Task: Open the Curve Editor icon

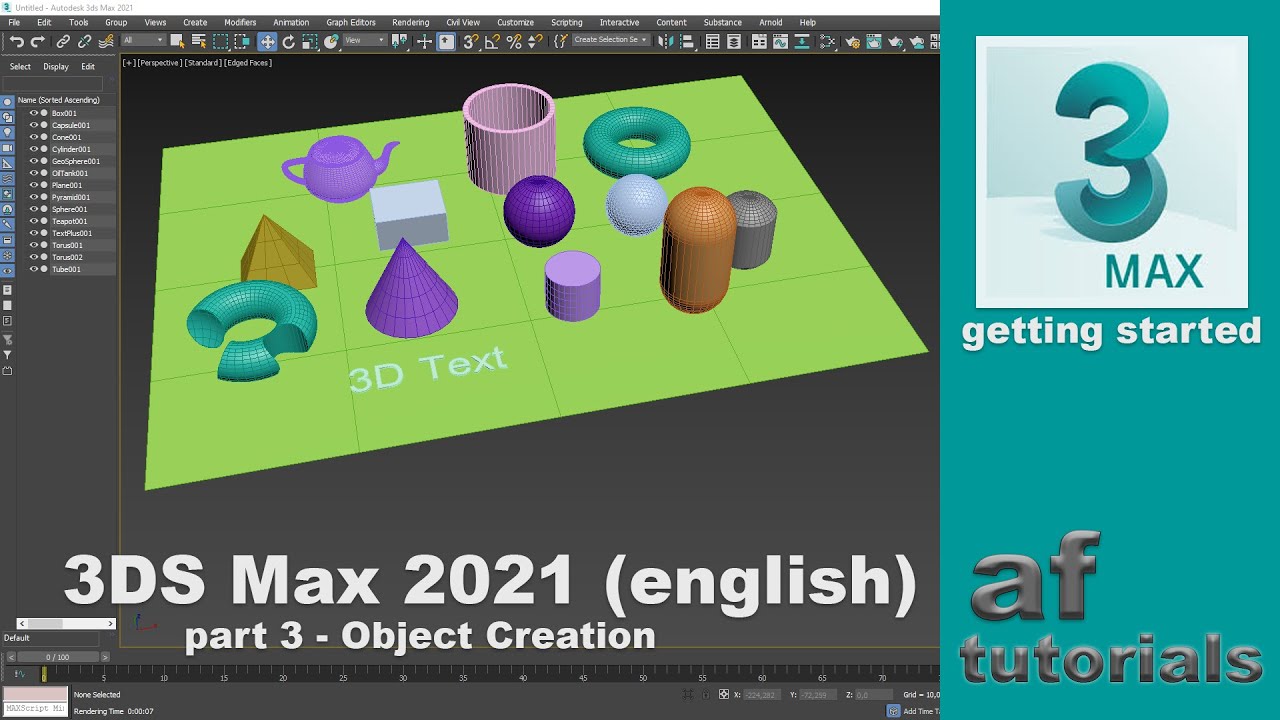Action: 780,41
